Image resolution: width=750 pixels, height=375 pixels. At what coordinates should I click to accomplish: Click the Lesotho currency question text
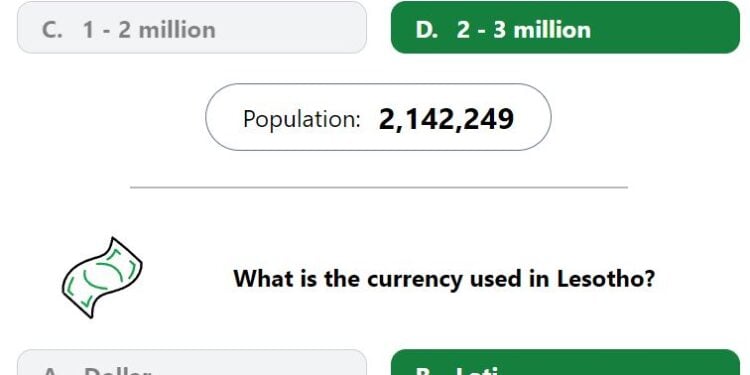pos(444,278)
